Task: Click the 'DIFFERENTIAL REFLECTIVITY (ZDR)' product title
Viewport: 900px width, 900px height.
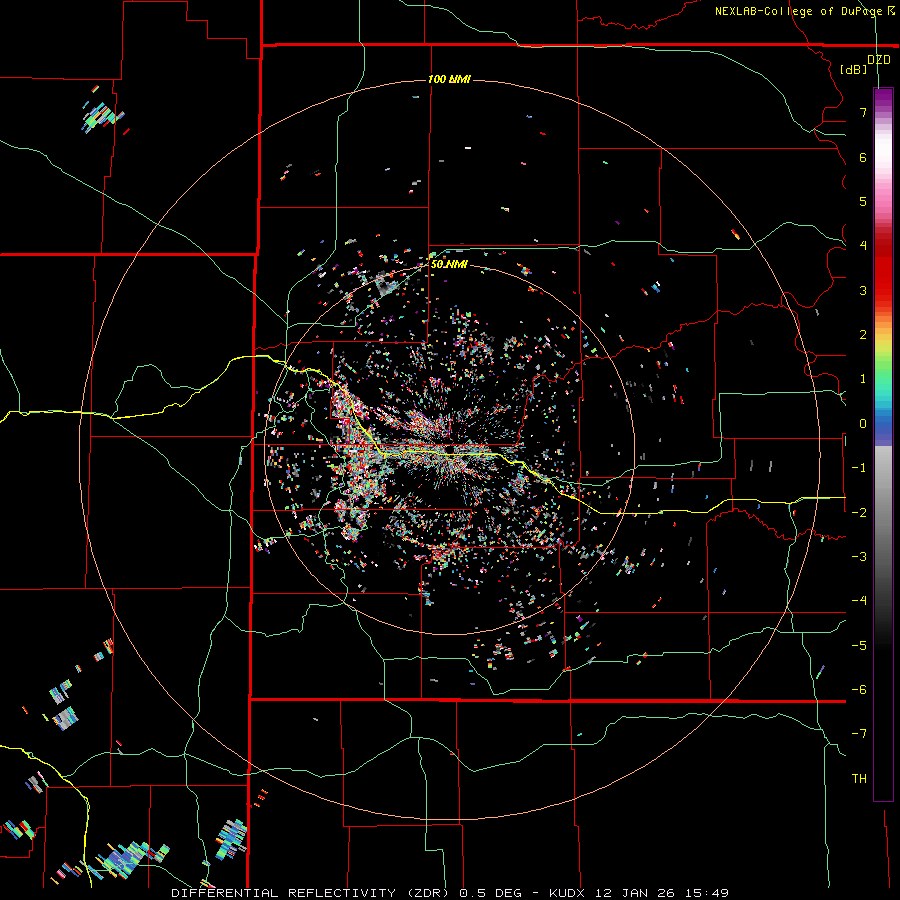Action: pos(311,893)
